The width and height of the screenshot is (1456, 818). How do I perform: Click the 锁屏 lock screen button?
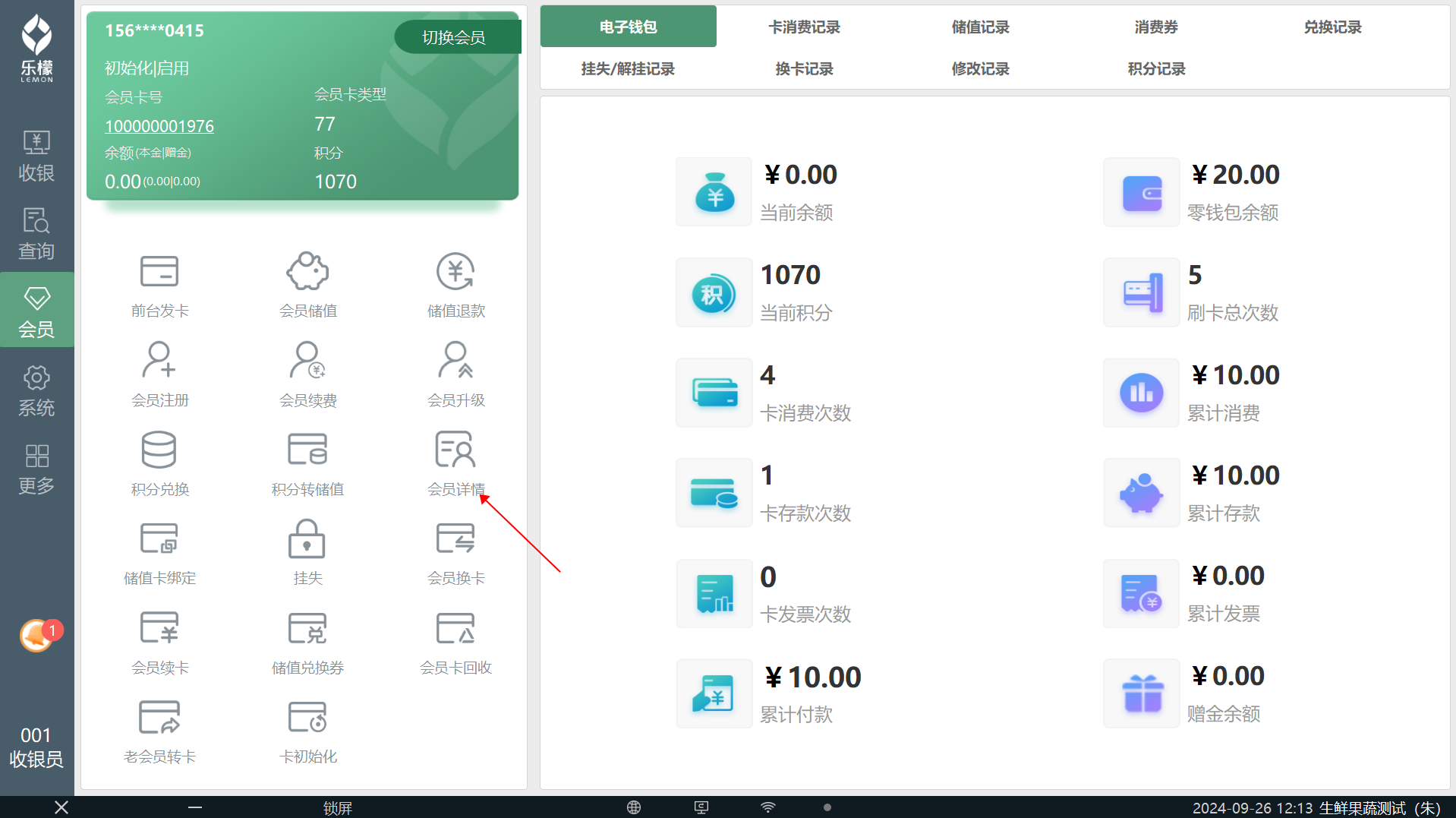(338, 808)
